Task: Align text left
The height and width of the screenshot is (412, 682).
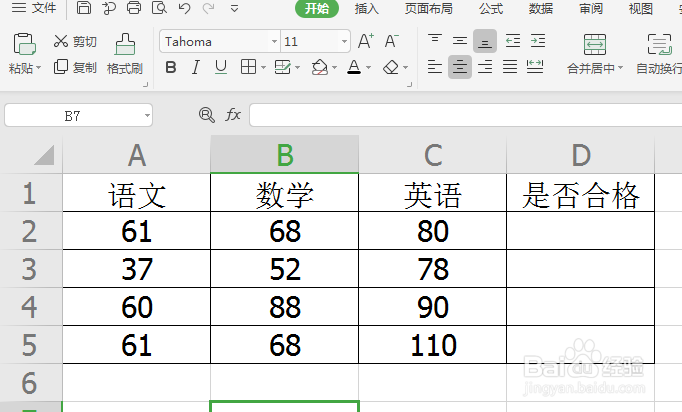Action: tap(435, 67)
